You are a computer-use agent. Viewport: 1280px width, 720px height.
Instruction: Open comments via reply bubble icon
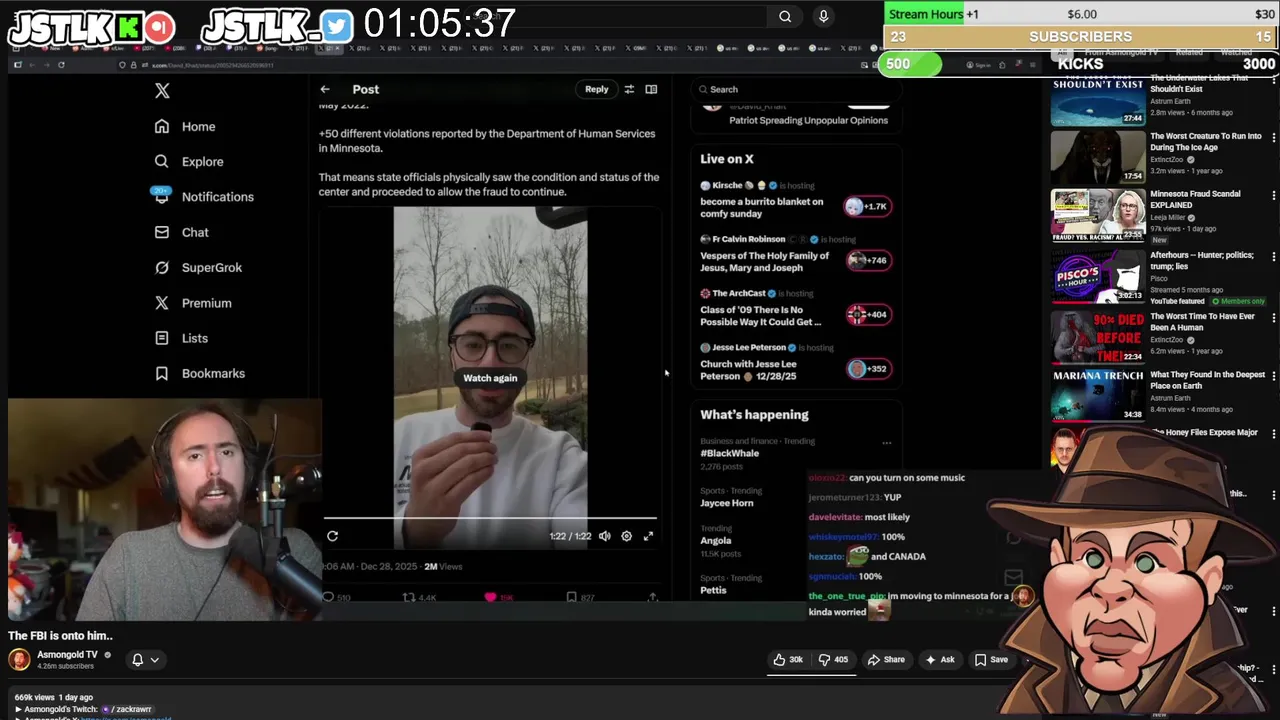click(x=328, y=597)
